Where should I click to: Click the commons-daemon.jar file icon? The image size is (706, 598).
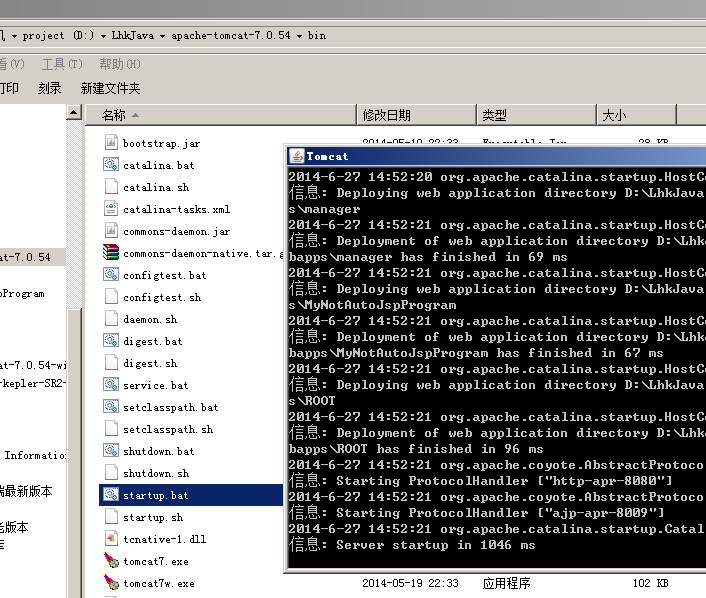pyautogui.click(x=111, y=231)
